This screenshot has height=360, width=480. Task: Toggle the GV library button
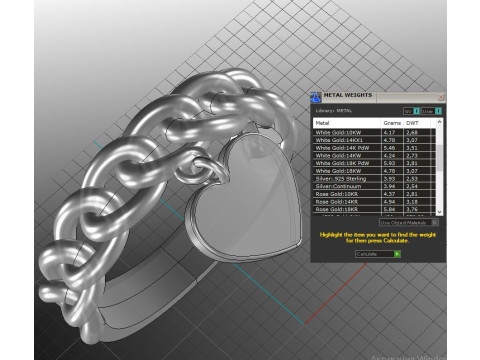tap(411, 111)
